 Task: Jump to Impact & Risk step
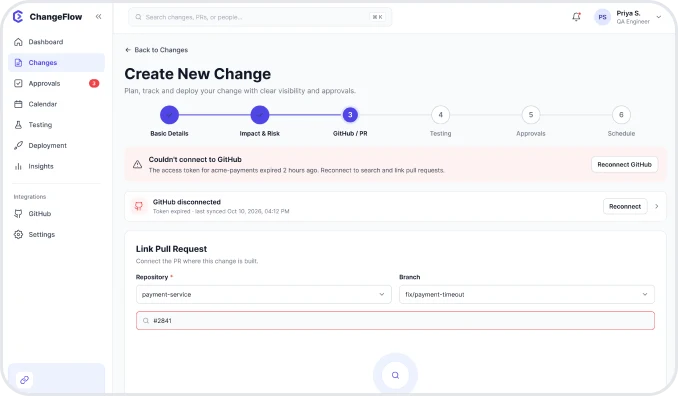tap(260, 115)
